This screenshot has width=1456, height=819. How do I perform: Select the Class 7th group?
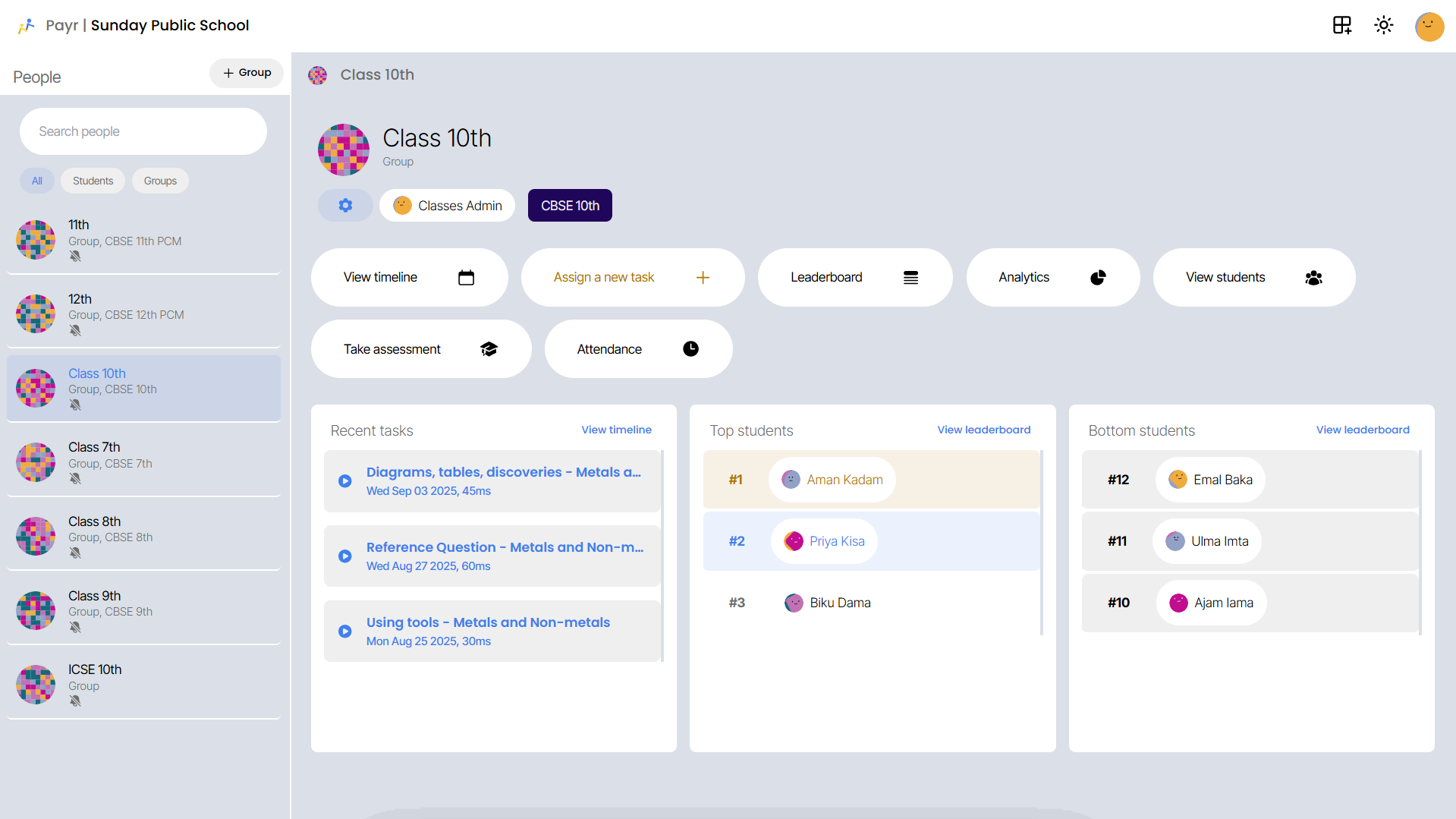(143, 461)
